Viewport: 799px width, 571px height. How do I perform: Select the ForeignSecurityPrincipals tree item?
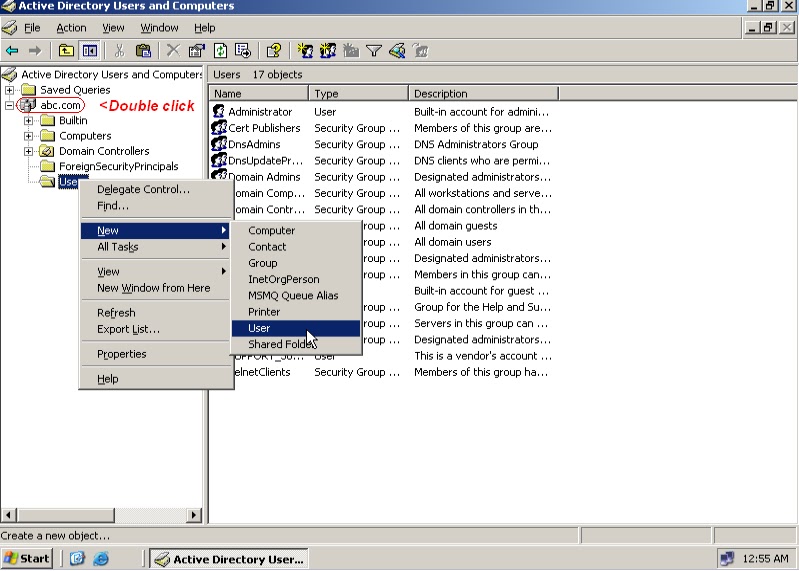pyautogui.click(x=119, y=167)
